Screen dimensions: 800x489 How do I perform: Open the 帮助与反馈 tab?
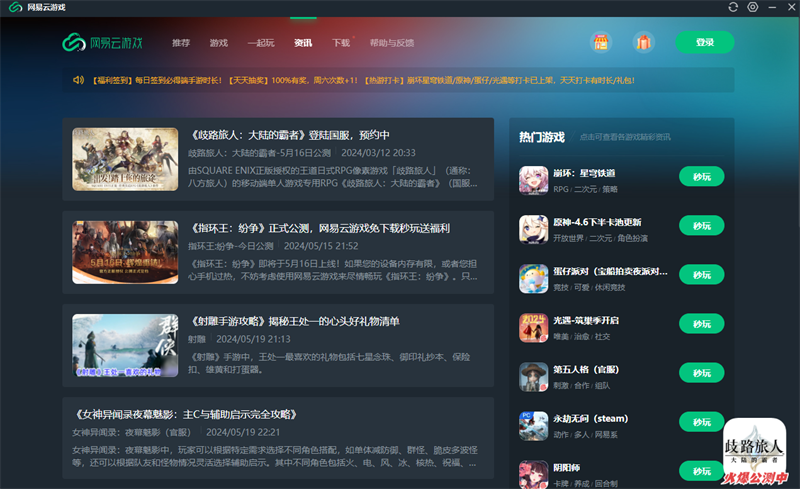[x=392, y=43]
